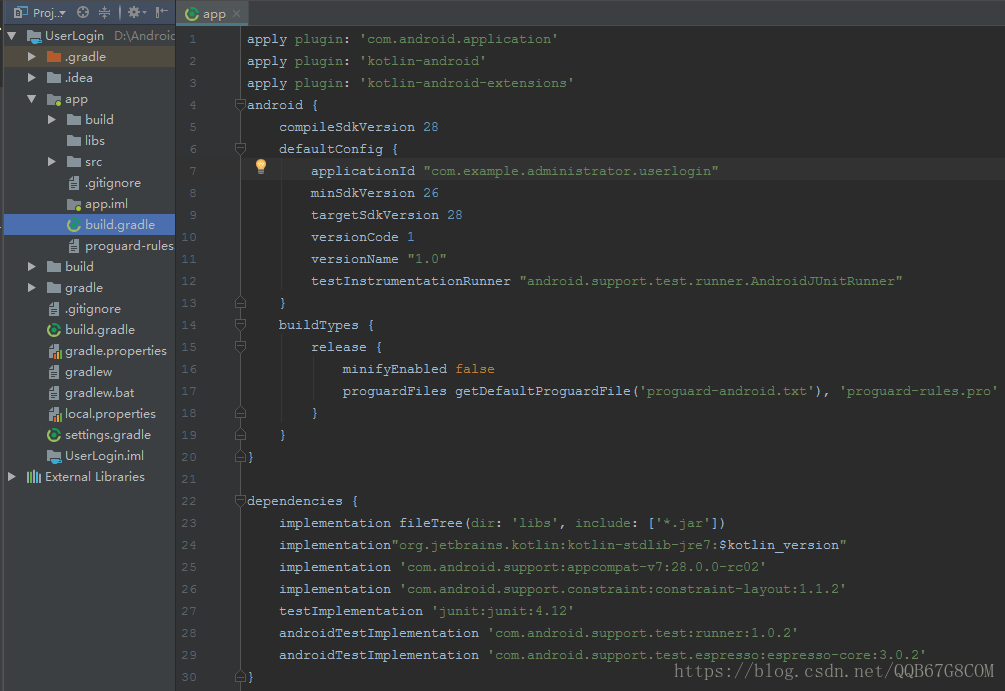Click the .gradle folder icon
Screen dimensions: 1005x691
[x=54, y=56]
